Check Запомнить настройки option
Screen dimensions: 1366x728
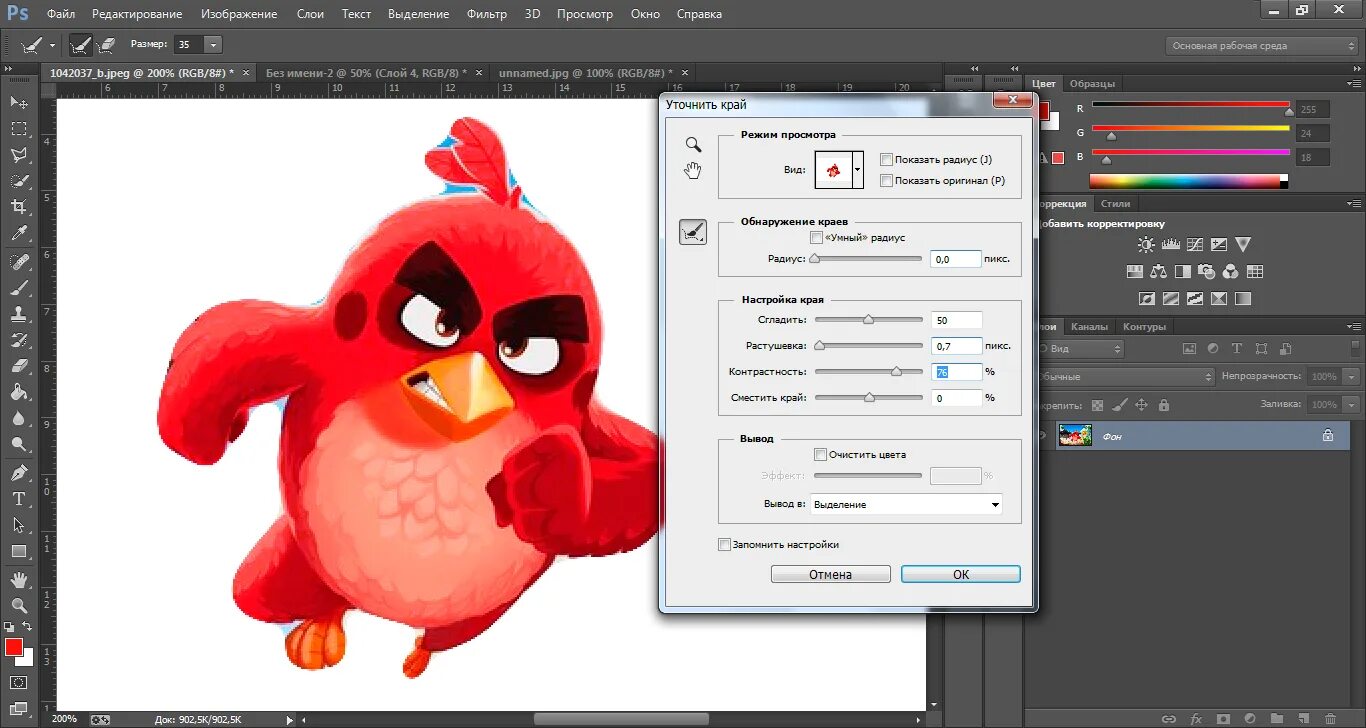point(725,545)
